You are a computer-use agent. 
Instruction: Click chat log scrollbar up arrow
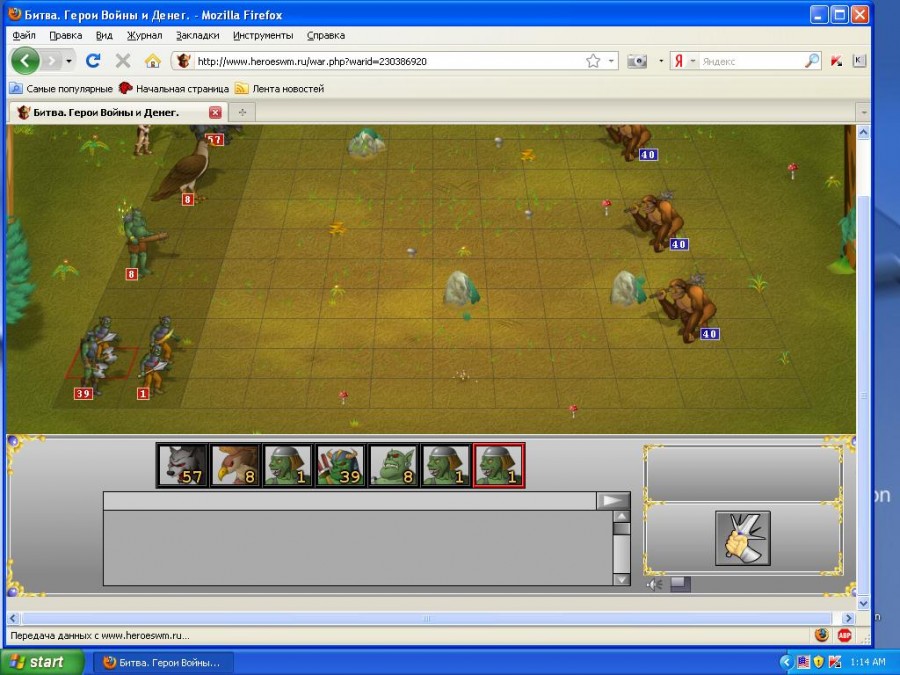[621, 516]
